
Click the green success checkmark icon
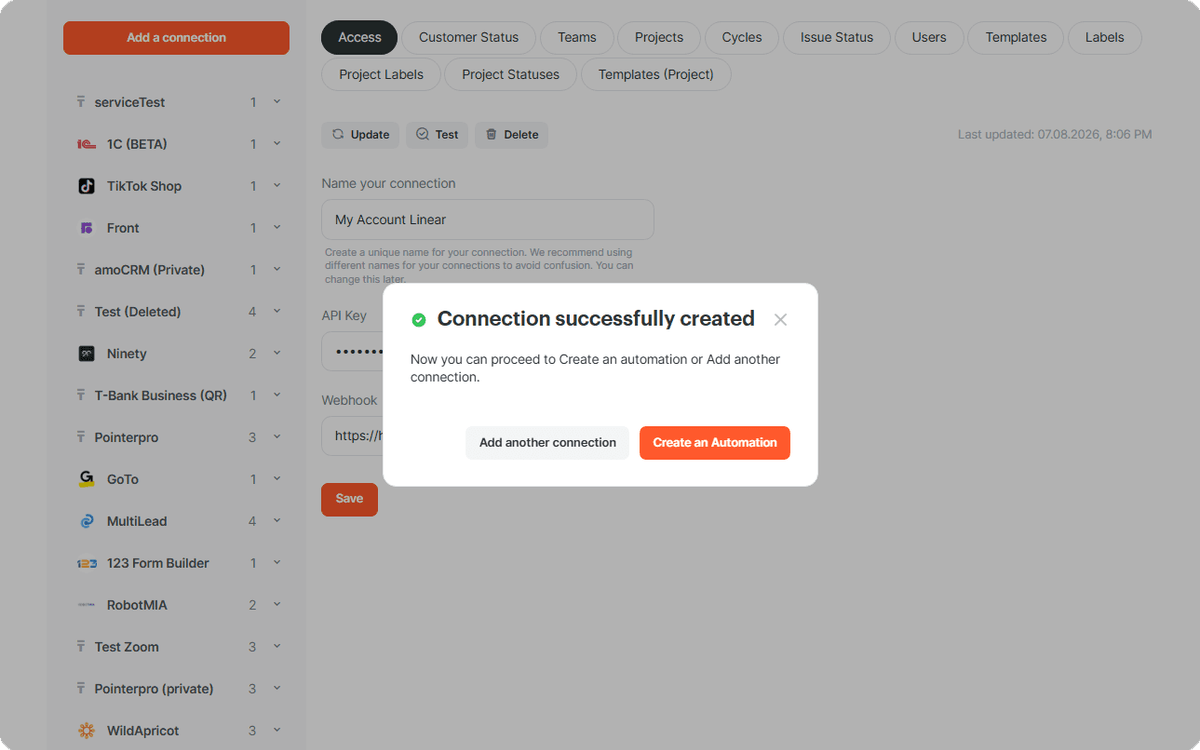pos(419,320)
